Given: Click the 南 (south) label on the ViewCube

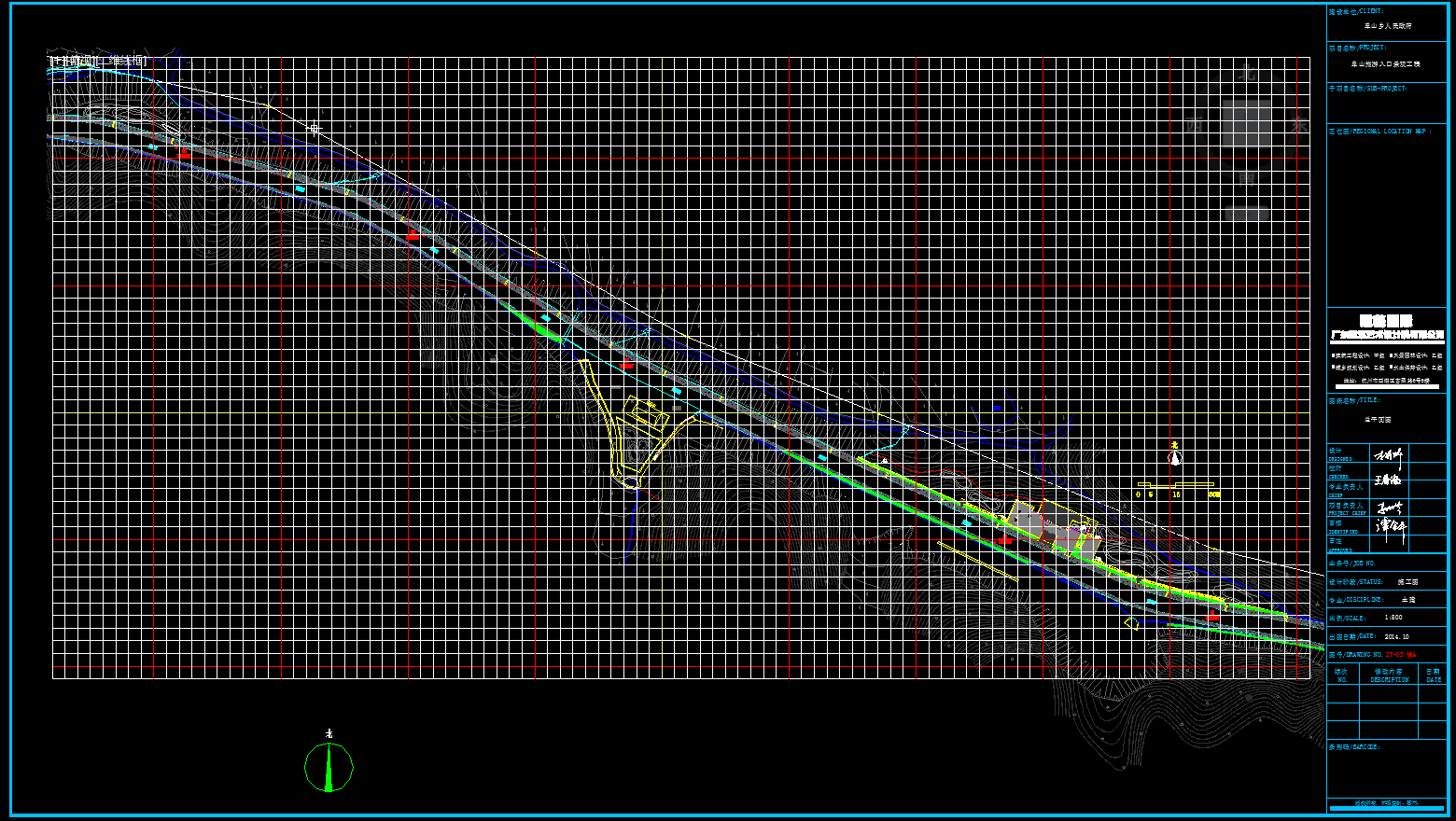Looking at the screenshot, I should (1247, 177).
